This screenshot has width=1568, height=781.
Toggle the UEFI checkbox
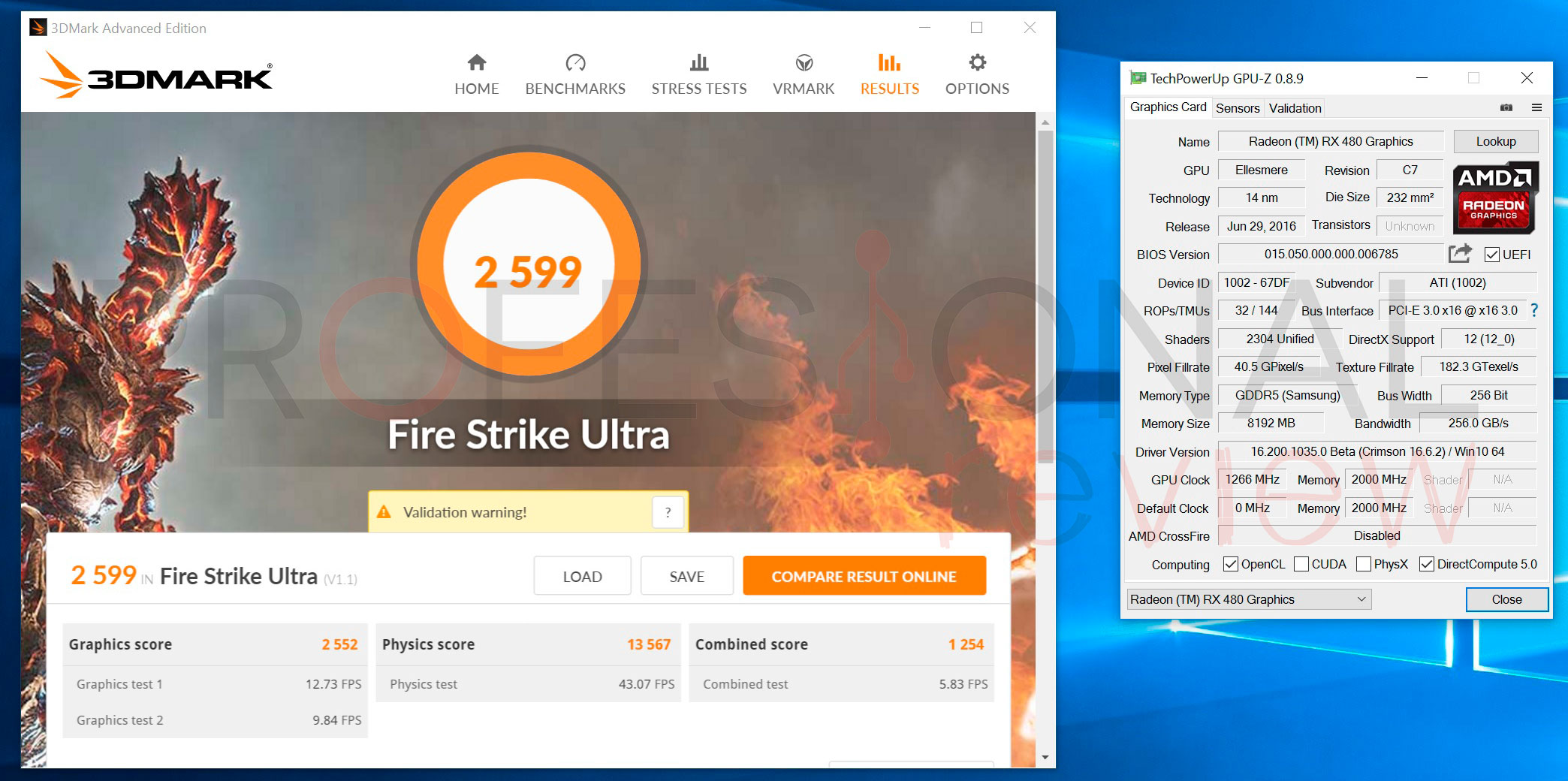pos(1492,255)
